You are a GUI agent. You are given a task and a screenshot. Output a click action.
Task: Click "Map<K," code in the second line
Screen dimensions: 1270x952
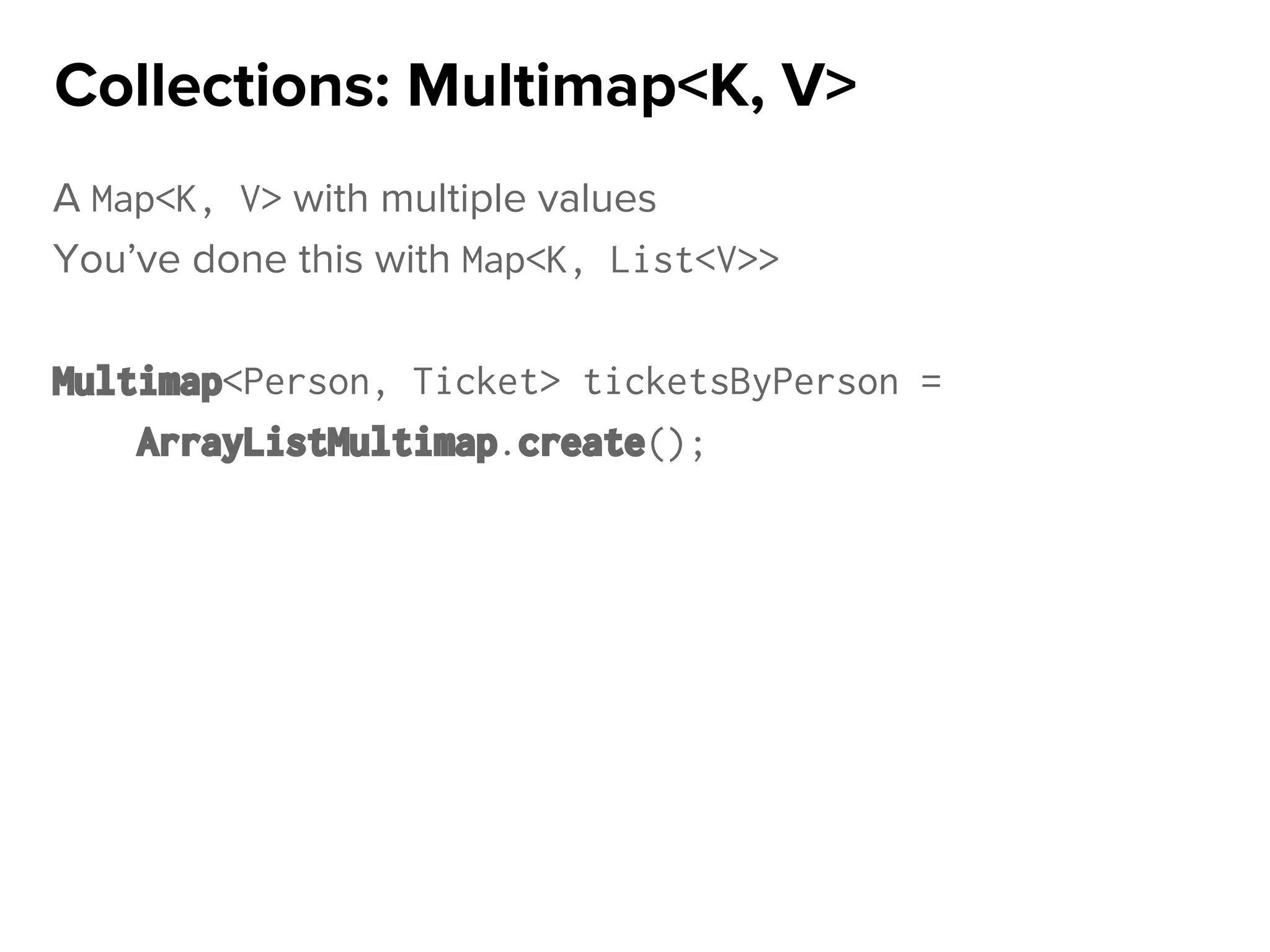[x=522, y=260]
